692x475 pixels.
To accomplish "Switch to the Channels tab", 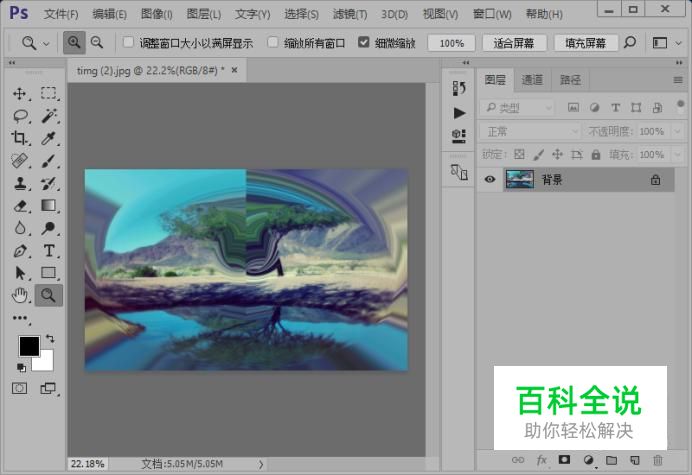I will click(x=532, y=80).
